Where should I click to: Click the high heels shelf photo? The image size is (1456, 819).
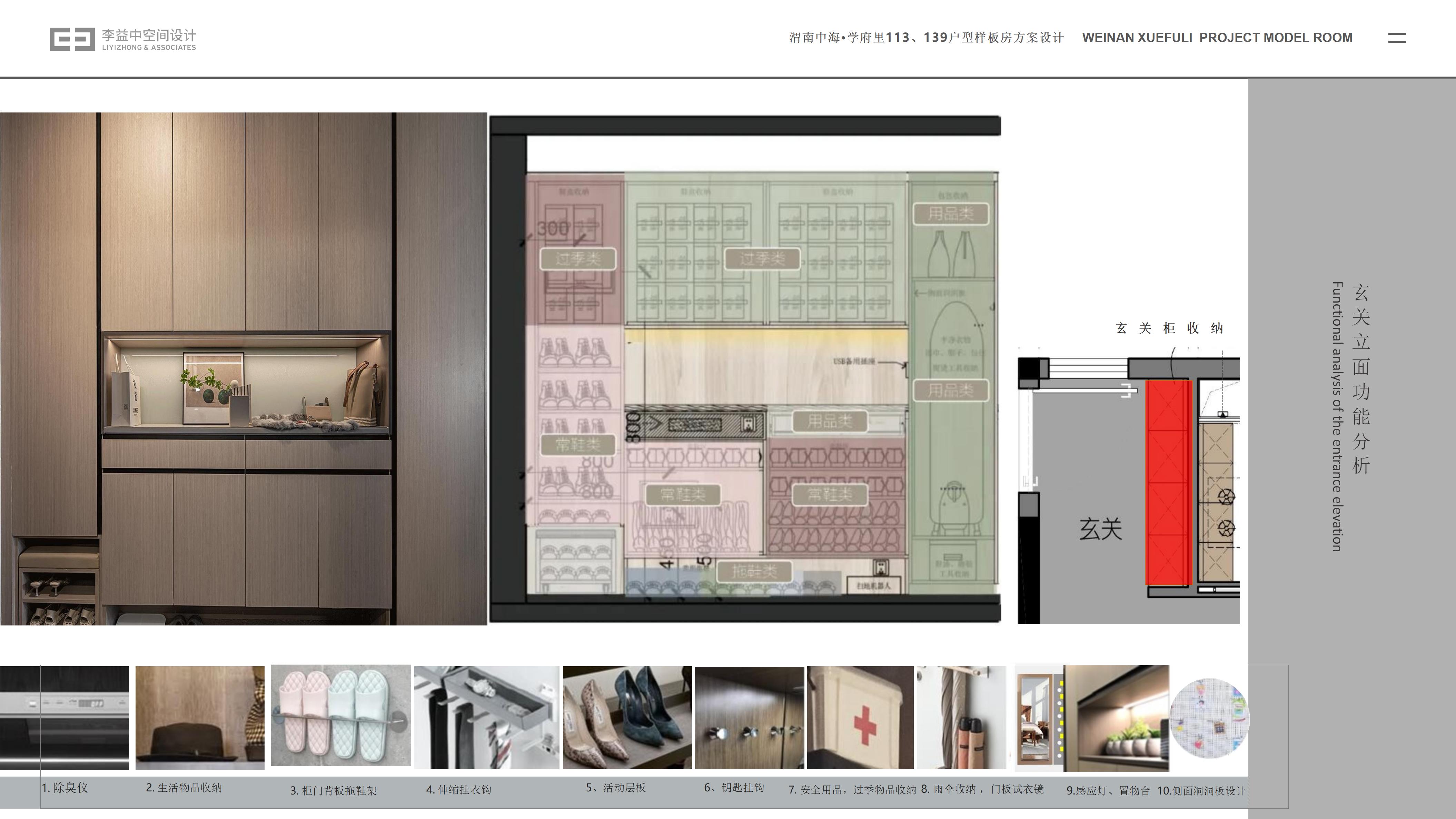point(627,717)
